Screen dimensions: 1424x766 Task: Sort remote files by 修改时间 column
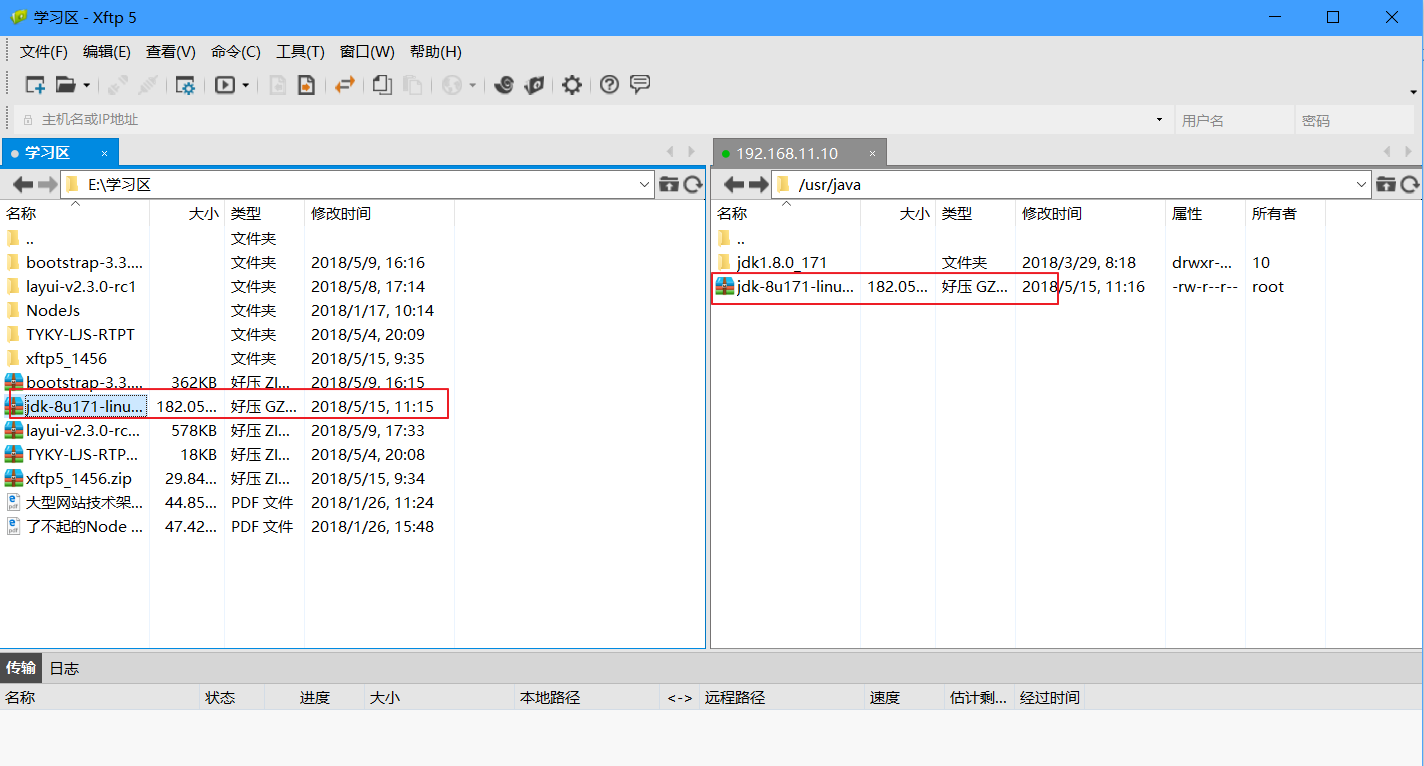tap(1090, 213)
